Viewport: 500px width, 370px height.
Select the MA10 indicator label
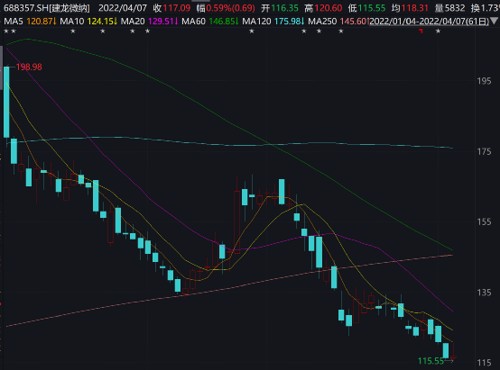click(72, 22)
